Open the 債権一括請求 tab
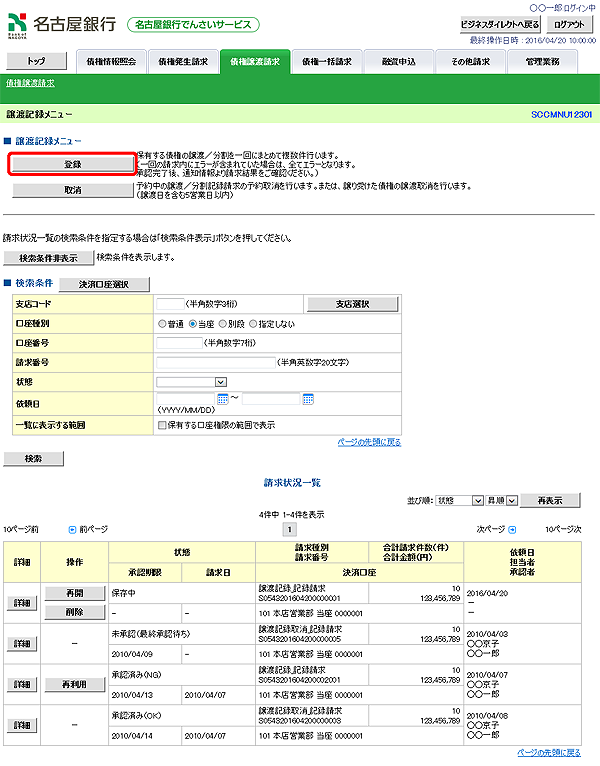Screen dimensions: 600x766 pyautogui.click(x=327, y=62)
